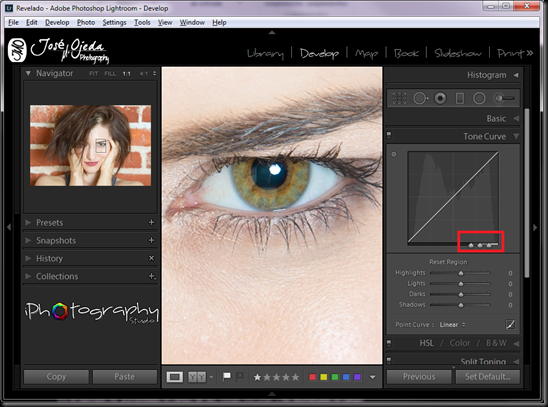The width and height of the screenshot is (548, 407).
Task: Toggle the Tone Curve panel switch
Action: coord(389,135)
